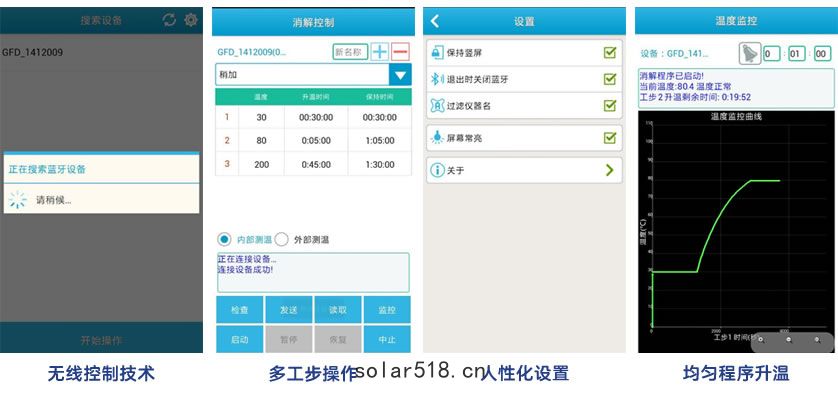838x393 pixels.
Task: Click the red minus icon to remove step
Action: [400, 52]
